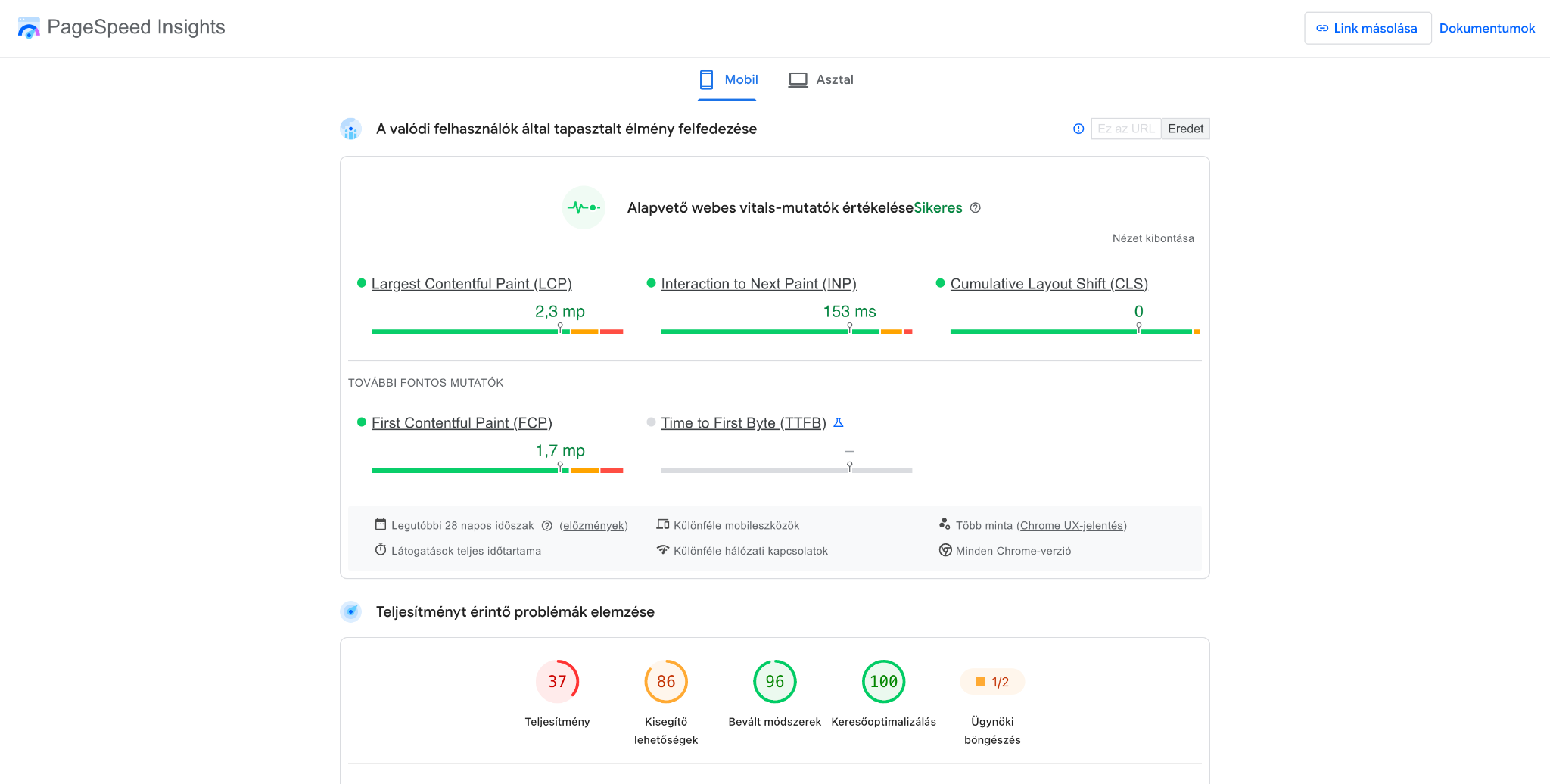Click the CLS distribution bar
This screenshot has height=784, width=1550.
pyautogui.click(x=1075, y=331)
